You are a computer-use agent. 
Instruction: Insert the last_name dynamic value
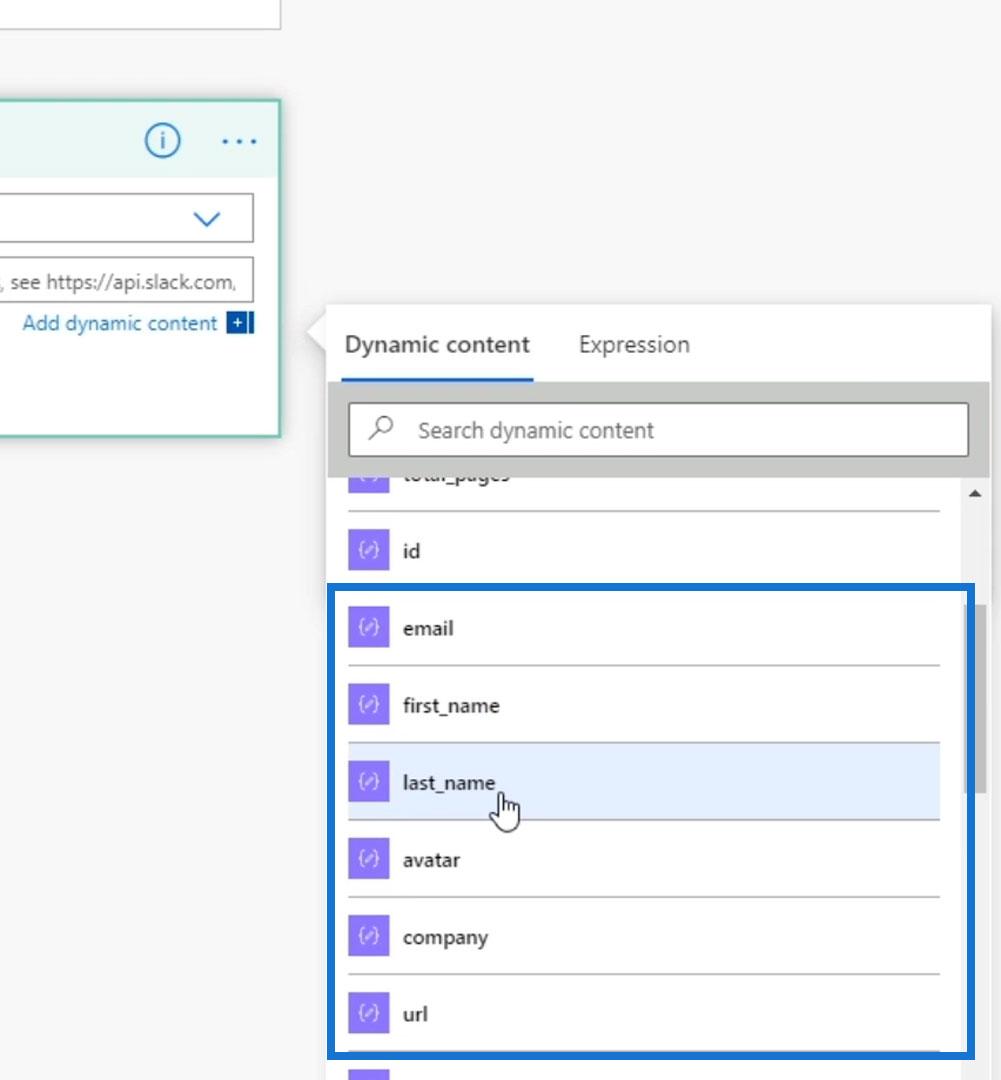pos(644,782)
